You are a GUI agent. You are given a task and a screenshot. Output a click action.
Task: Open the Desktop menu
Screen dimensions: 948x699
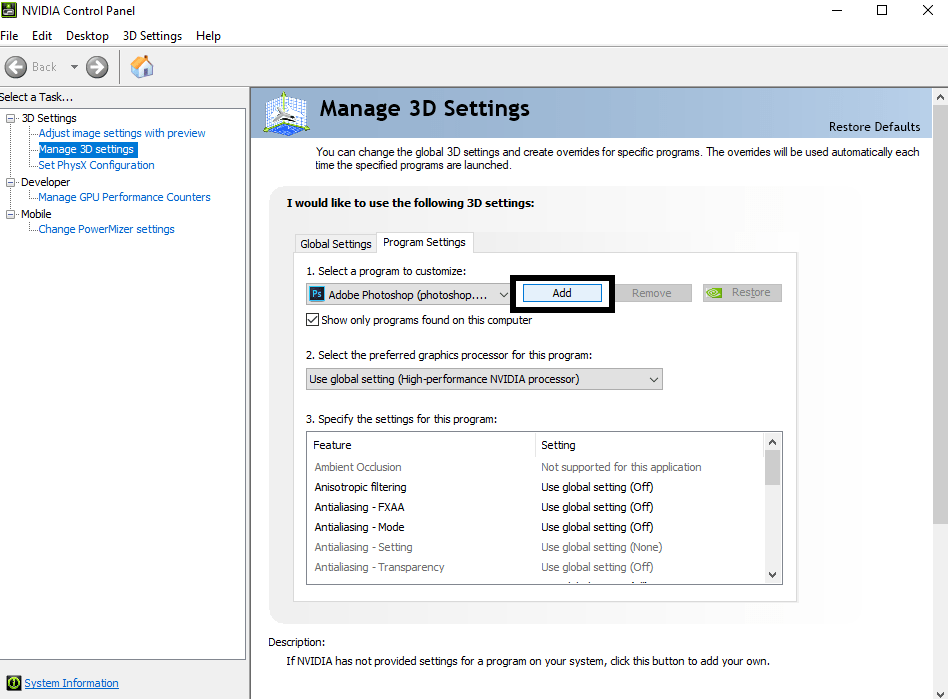[x=87, y=36]
